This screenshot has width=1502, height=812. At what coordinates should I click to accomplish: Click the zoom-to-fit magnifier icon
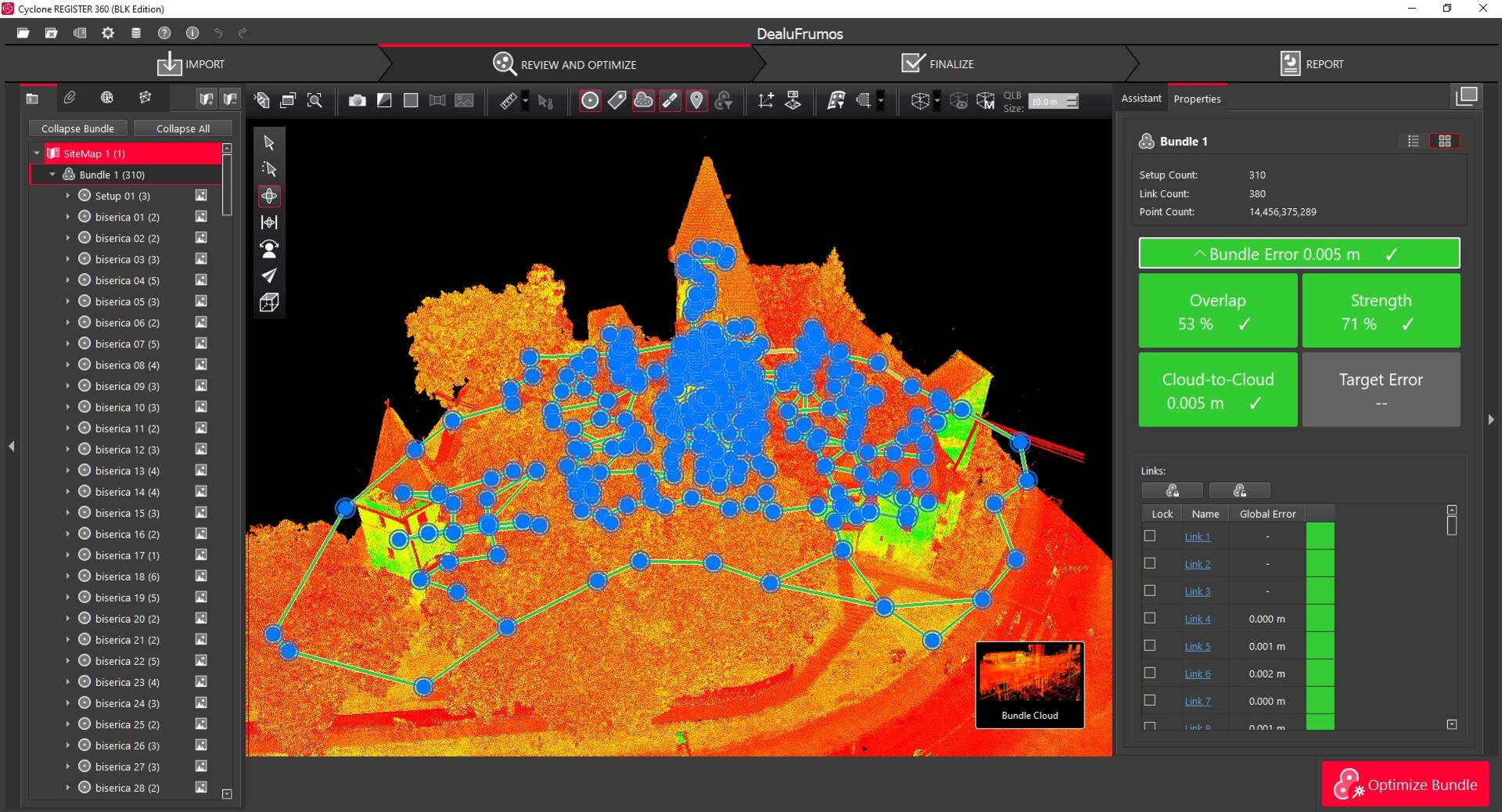(x=314, y=100)
